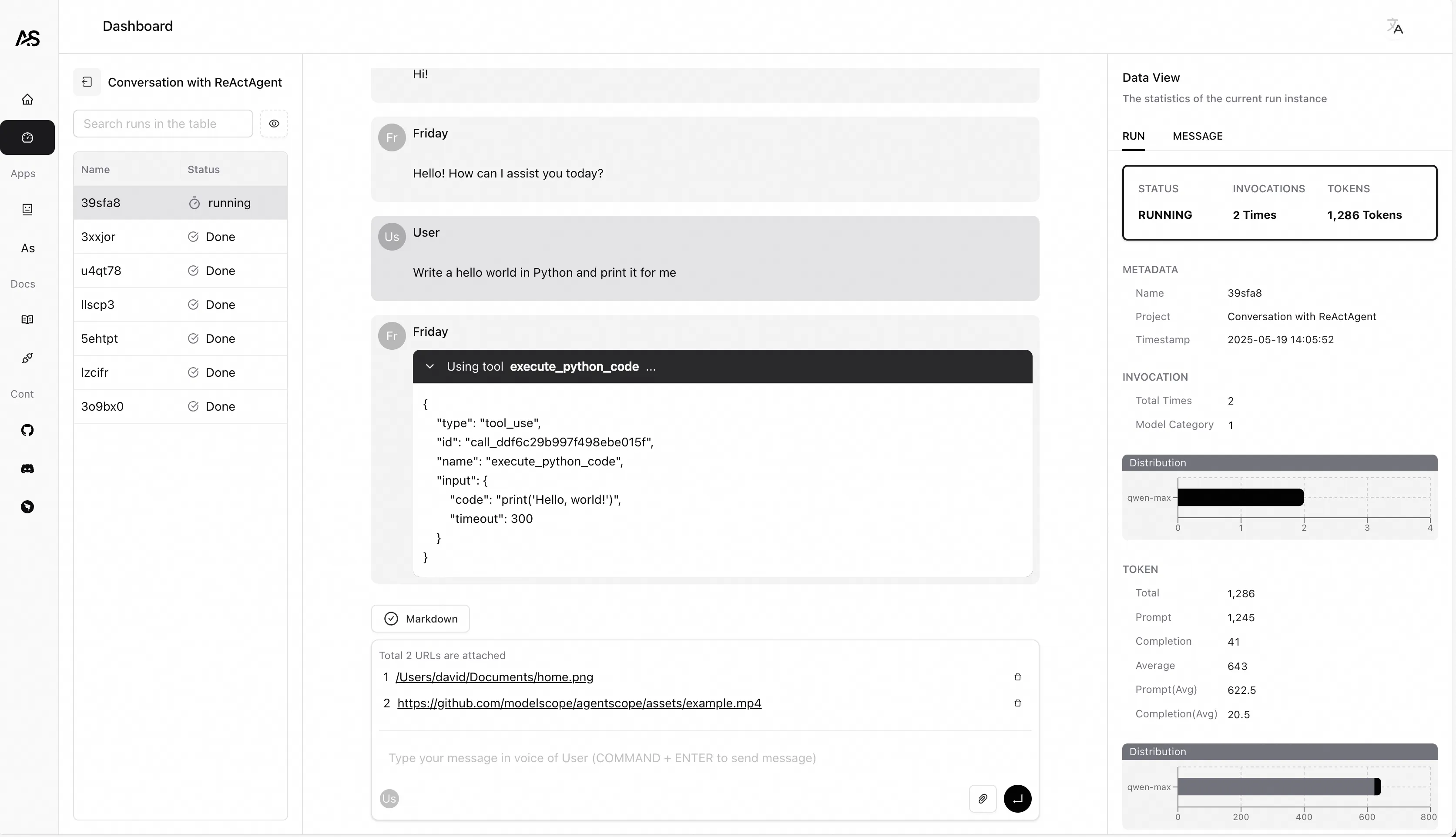Click the qwen-max token distribution bar
This screenshot has width=1456, height=837.
click(1277, 787)
